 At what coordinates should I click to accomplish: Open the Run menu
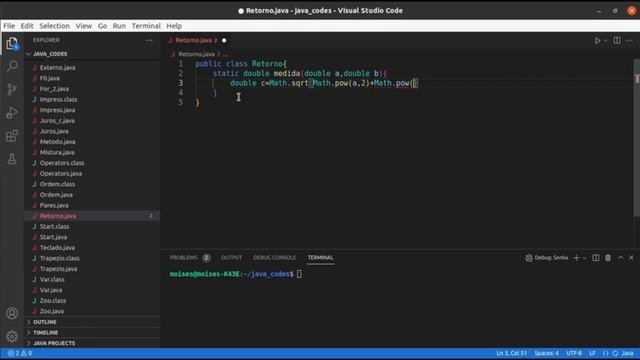coord(119,26)
